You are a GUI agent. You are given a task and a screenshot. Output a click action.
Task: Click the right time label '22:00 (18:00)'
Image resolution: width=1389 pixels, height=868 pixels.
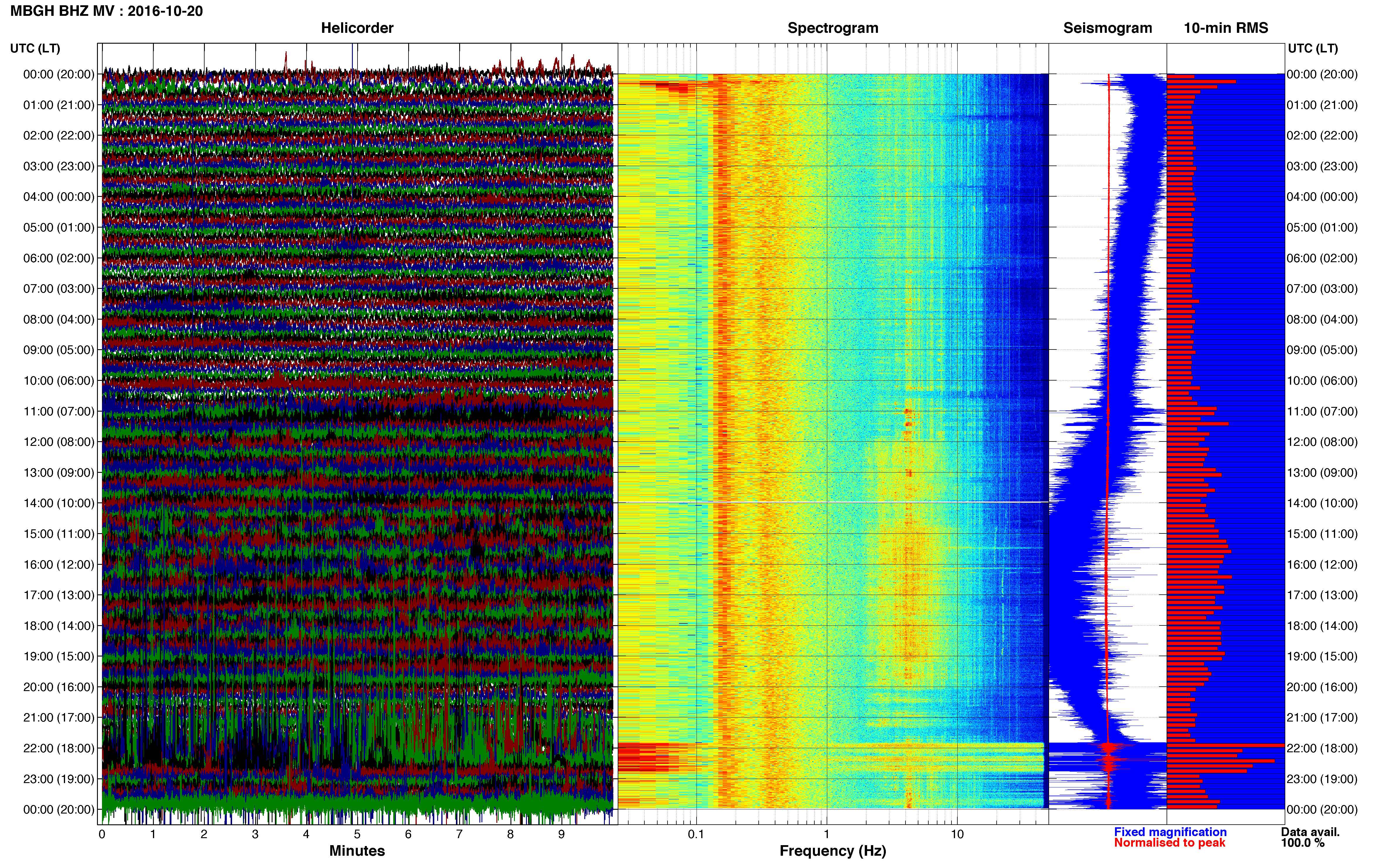(1322, 748)
